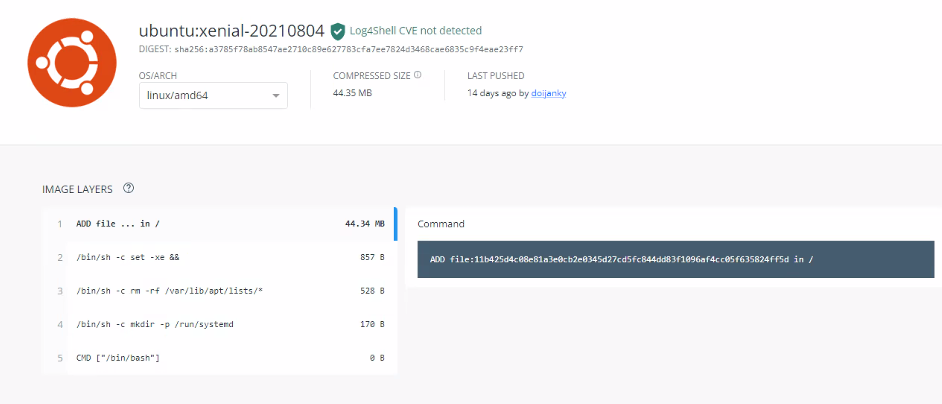Open the Image Layers help question icon
942x404 pixels.
click(128, 188)
